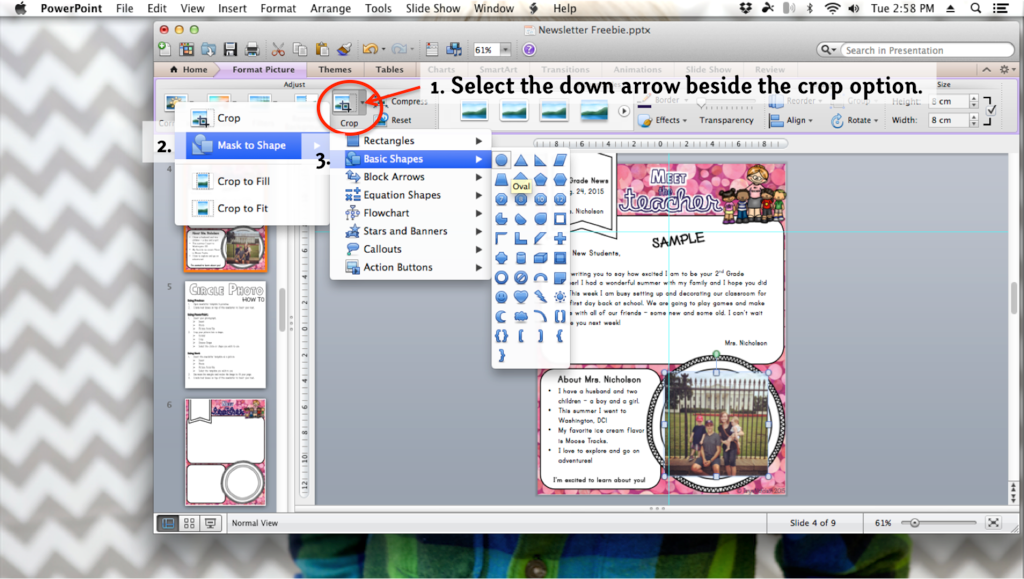Open the Rotate dropdown
Viewport: 1024px width, 579px height.
point(855,120)
